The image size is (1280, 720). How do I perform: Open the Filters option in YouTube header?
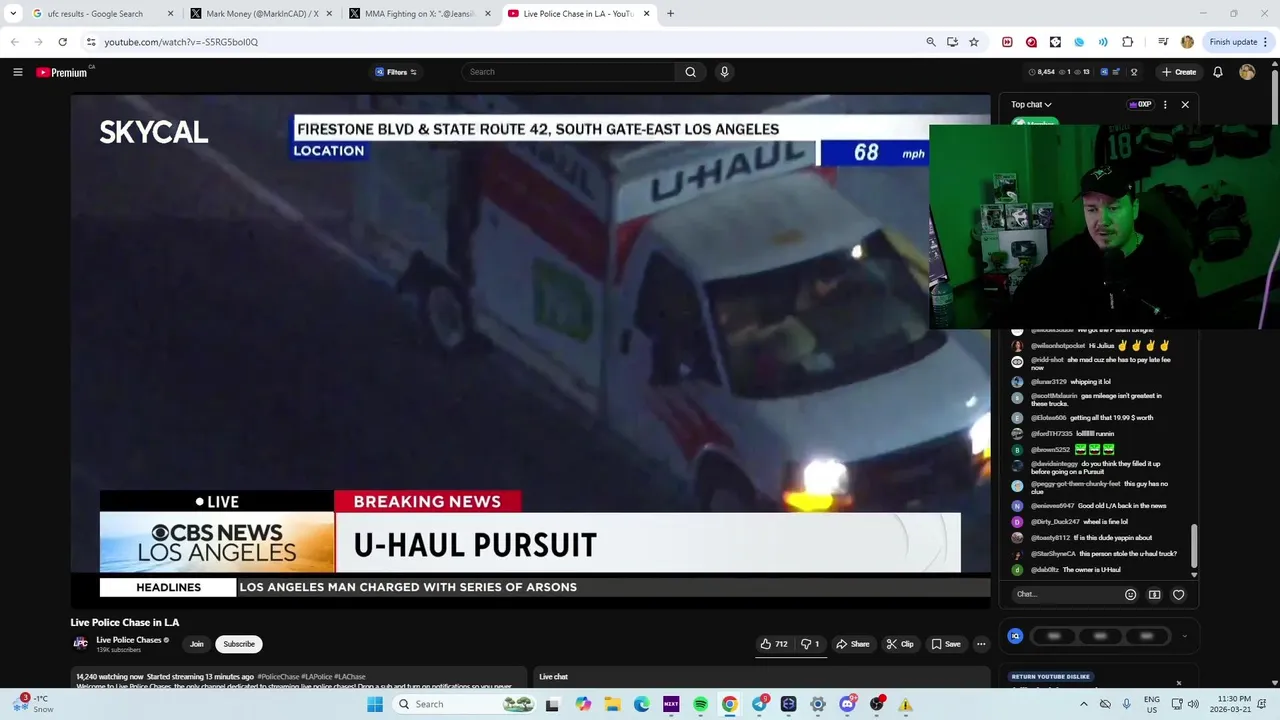pyautogui.click(x=396, y=72)
